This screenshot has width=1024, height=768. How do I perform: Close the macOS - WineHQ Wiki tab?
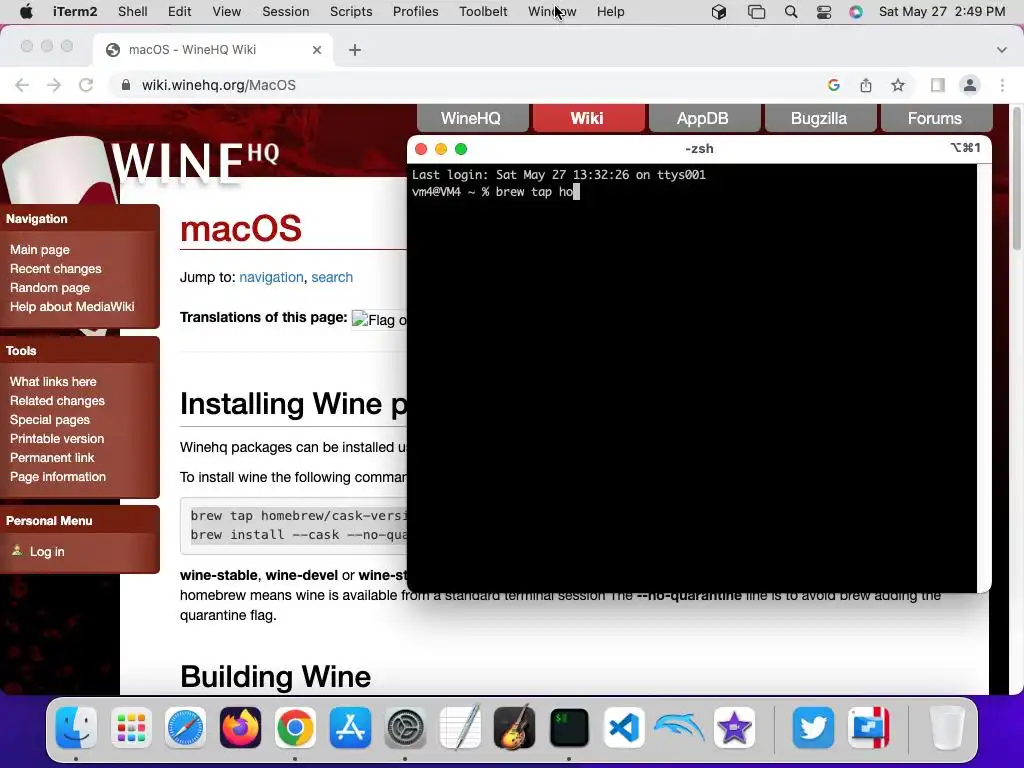click(317, 50)
